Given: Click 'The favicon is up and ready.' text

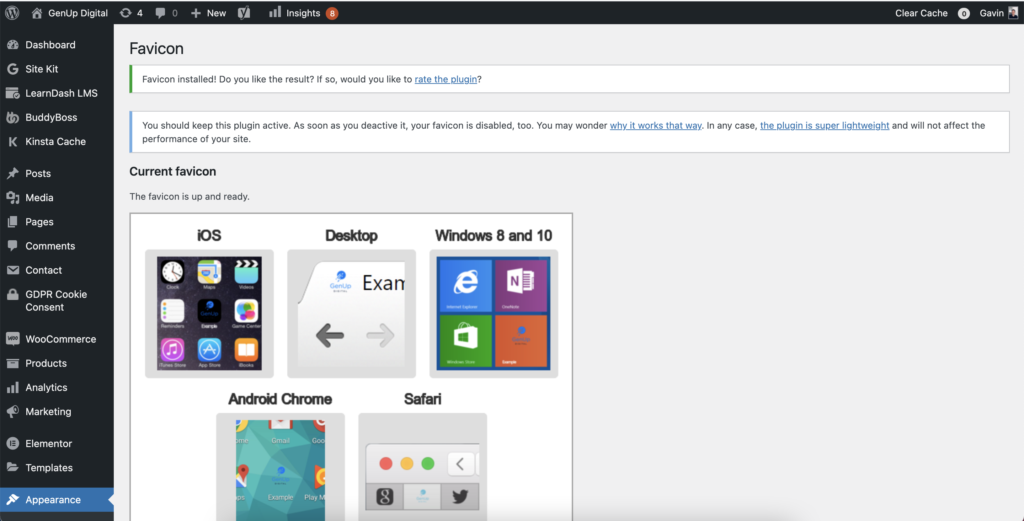Looking at the screenshot, I should [x=189, y=197].
